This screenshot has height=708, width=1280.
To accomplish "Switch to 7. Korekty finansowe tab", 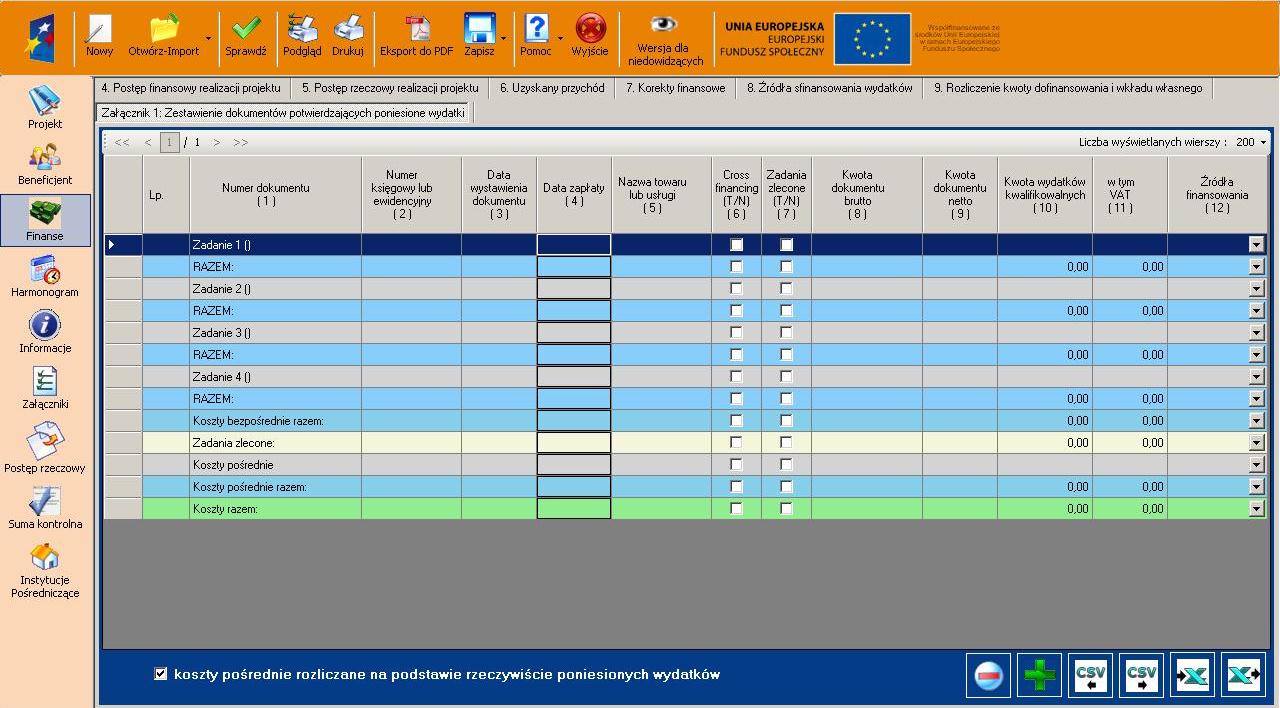I will [676, 88].
